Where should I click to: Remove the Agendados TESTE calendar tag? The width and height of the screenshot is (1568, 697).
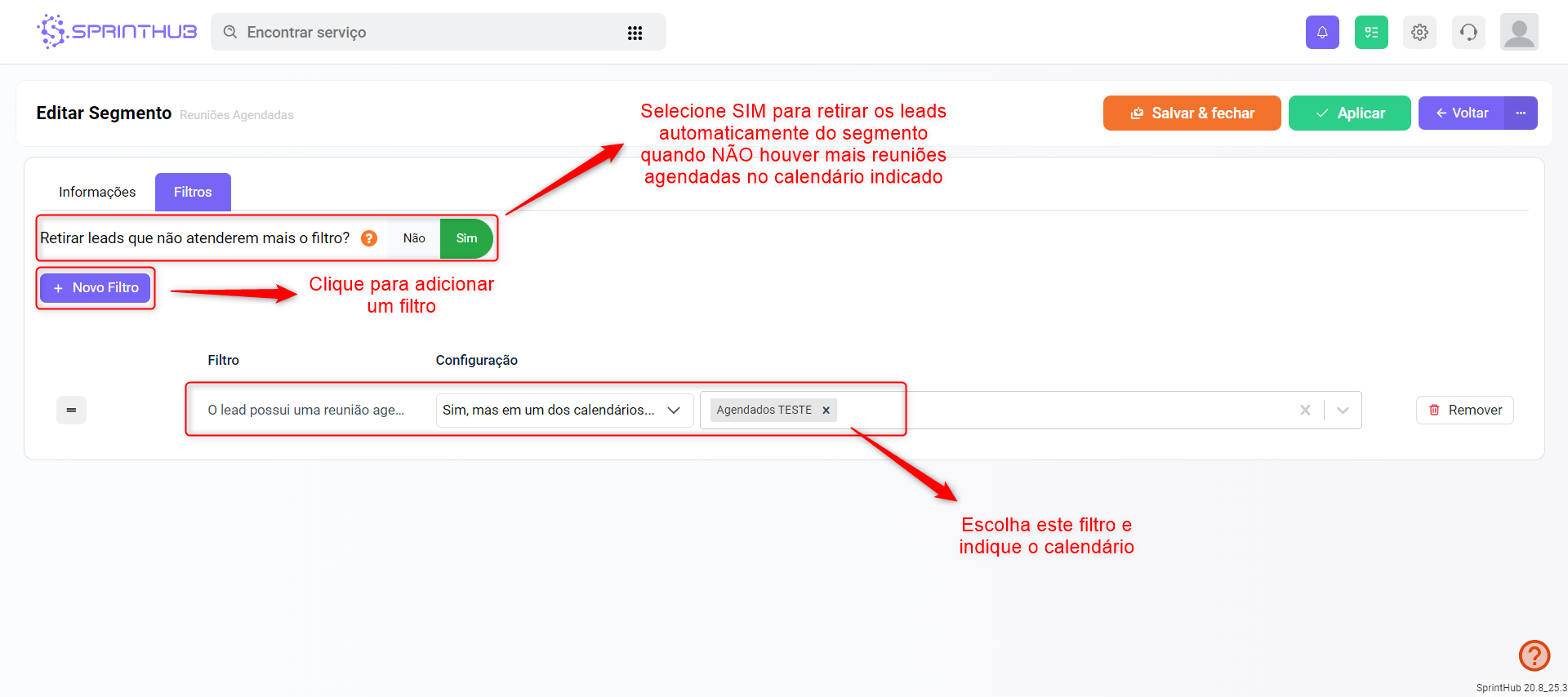point(826,410)
